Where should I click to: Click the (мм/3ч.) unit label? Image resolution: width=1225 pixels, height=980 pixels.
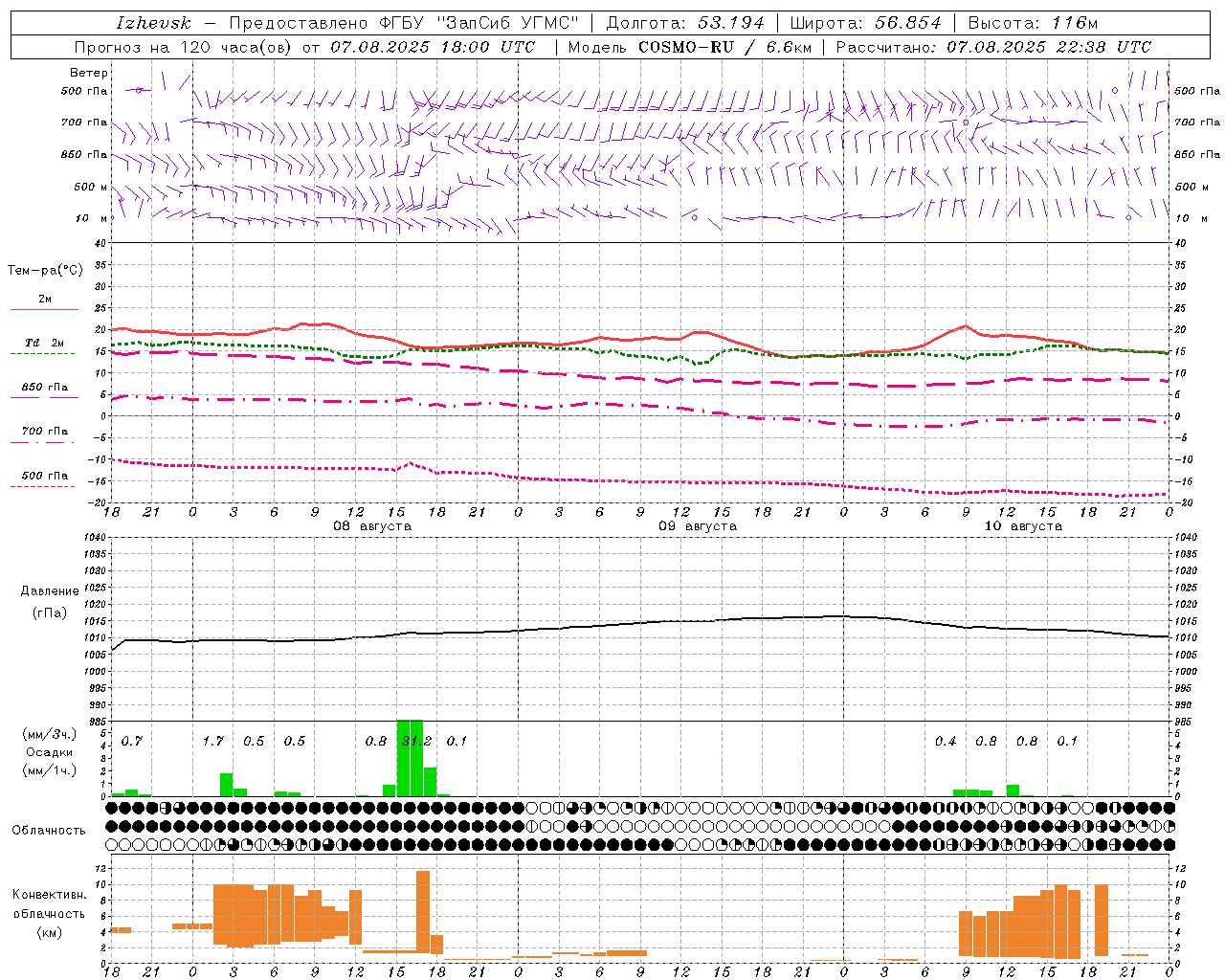tap(49, 734)
